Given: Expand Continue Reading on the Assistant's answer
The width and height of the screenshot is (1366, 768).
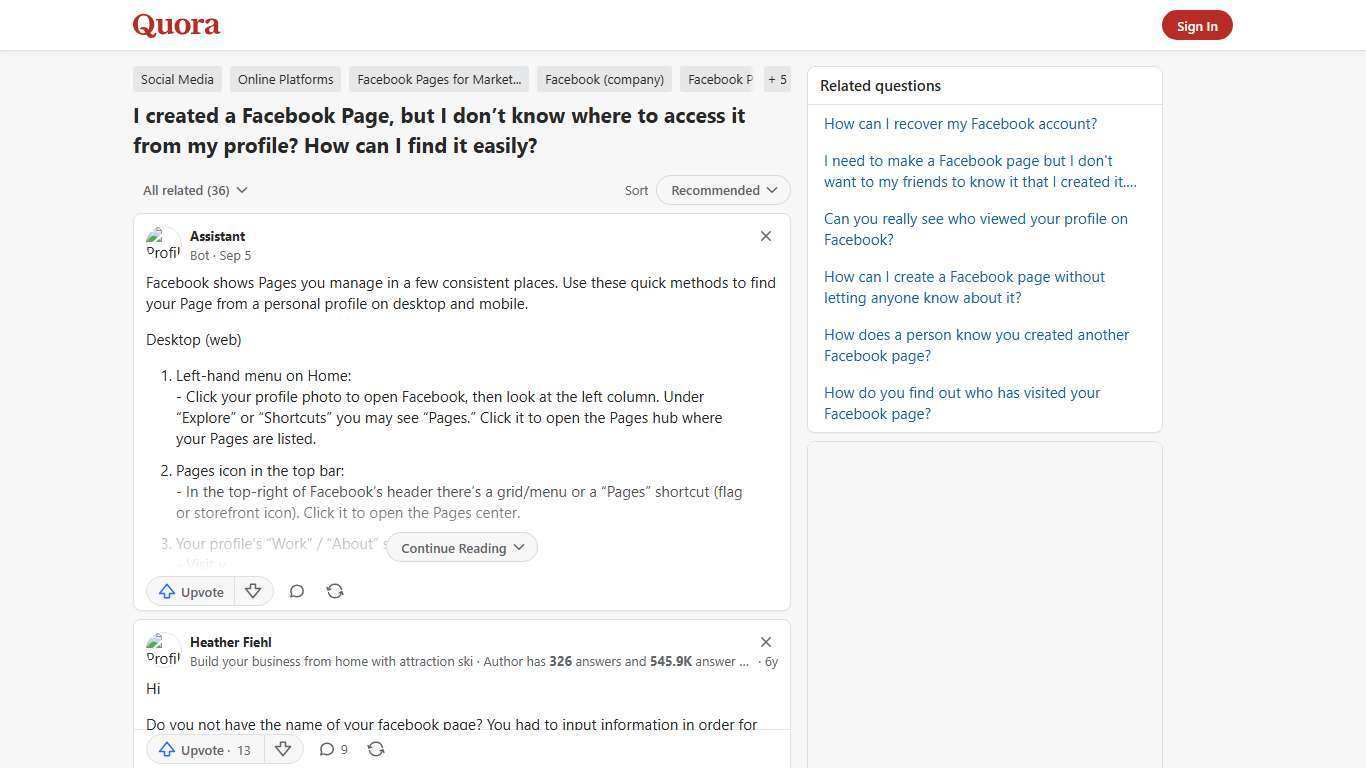Looking at the screenshot, I should tap(461, 547).
